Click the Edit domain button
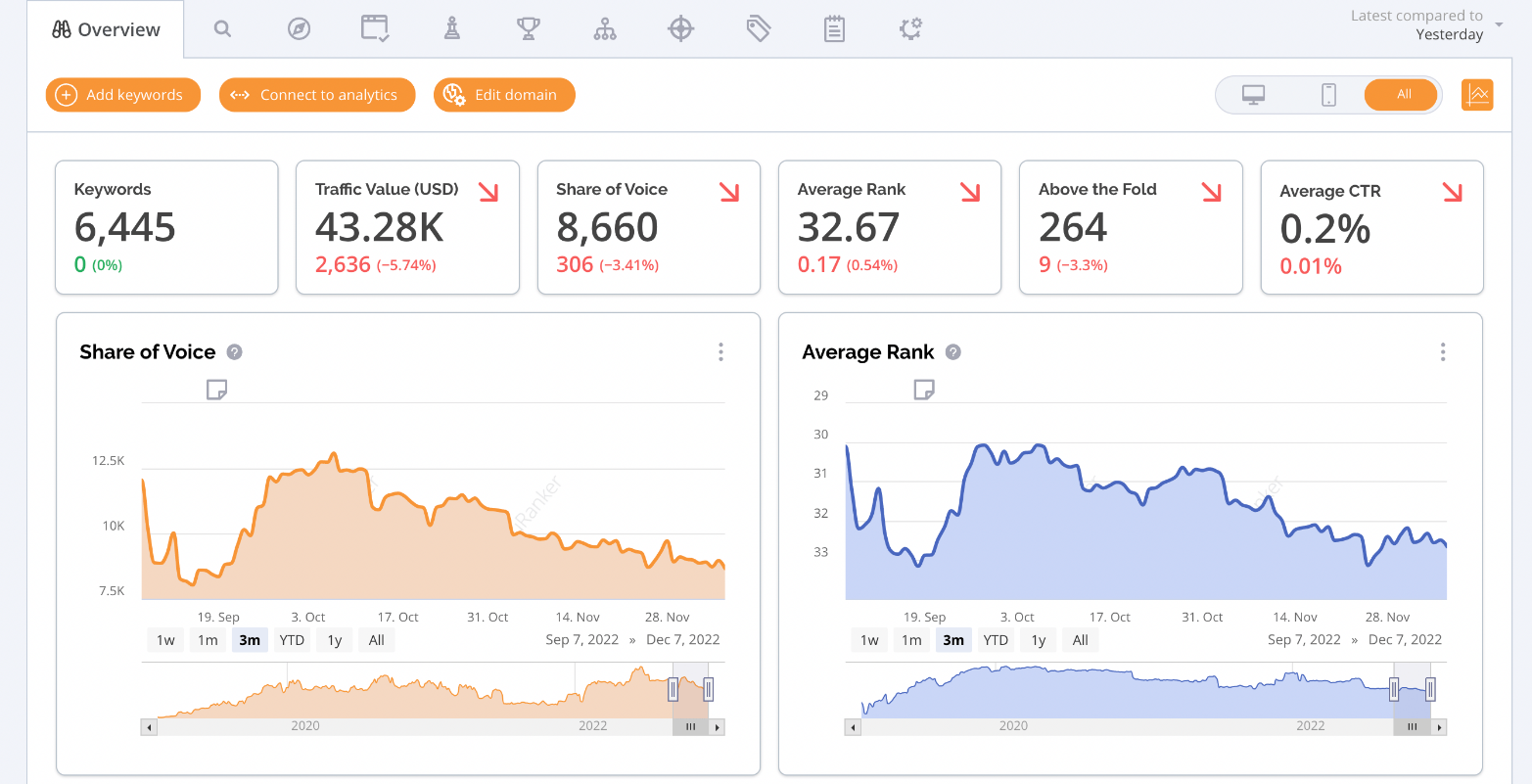The height and width of the screenshot is (784, 1532). click(504, 95)
